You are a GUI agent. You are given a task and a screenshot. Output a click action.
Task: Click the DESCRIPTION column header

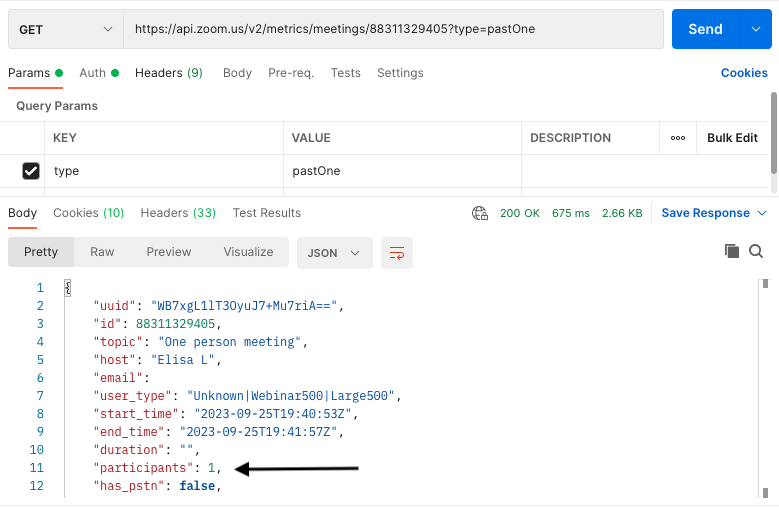(x=570, y=138)
